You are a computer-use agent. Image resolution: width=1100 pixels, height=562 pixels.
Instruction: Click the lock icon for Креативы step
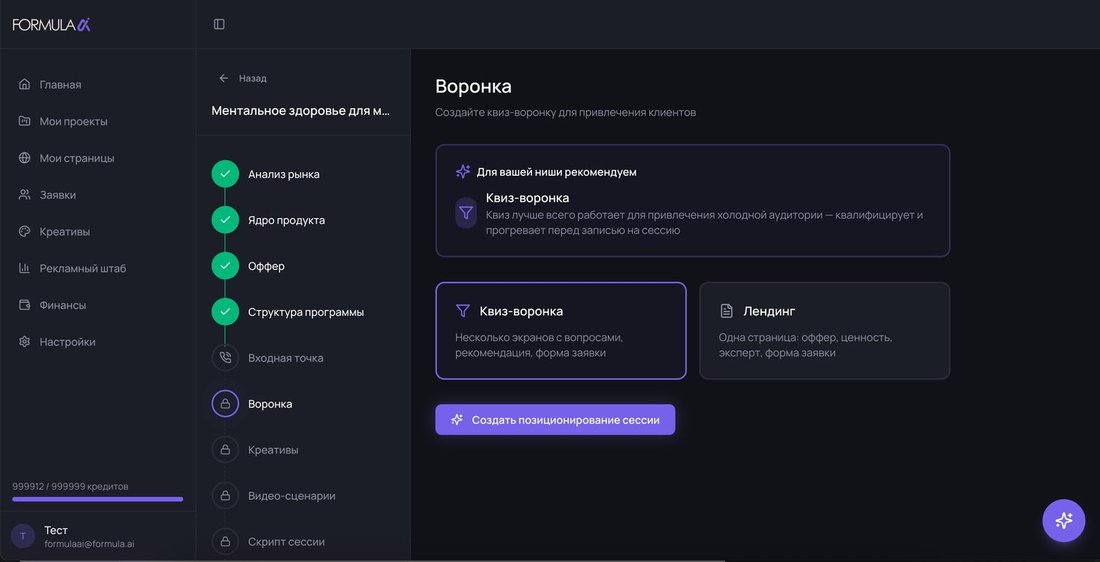click(225, 450)
